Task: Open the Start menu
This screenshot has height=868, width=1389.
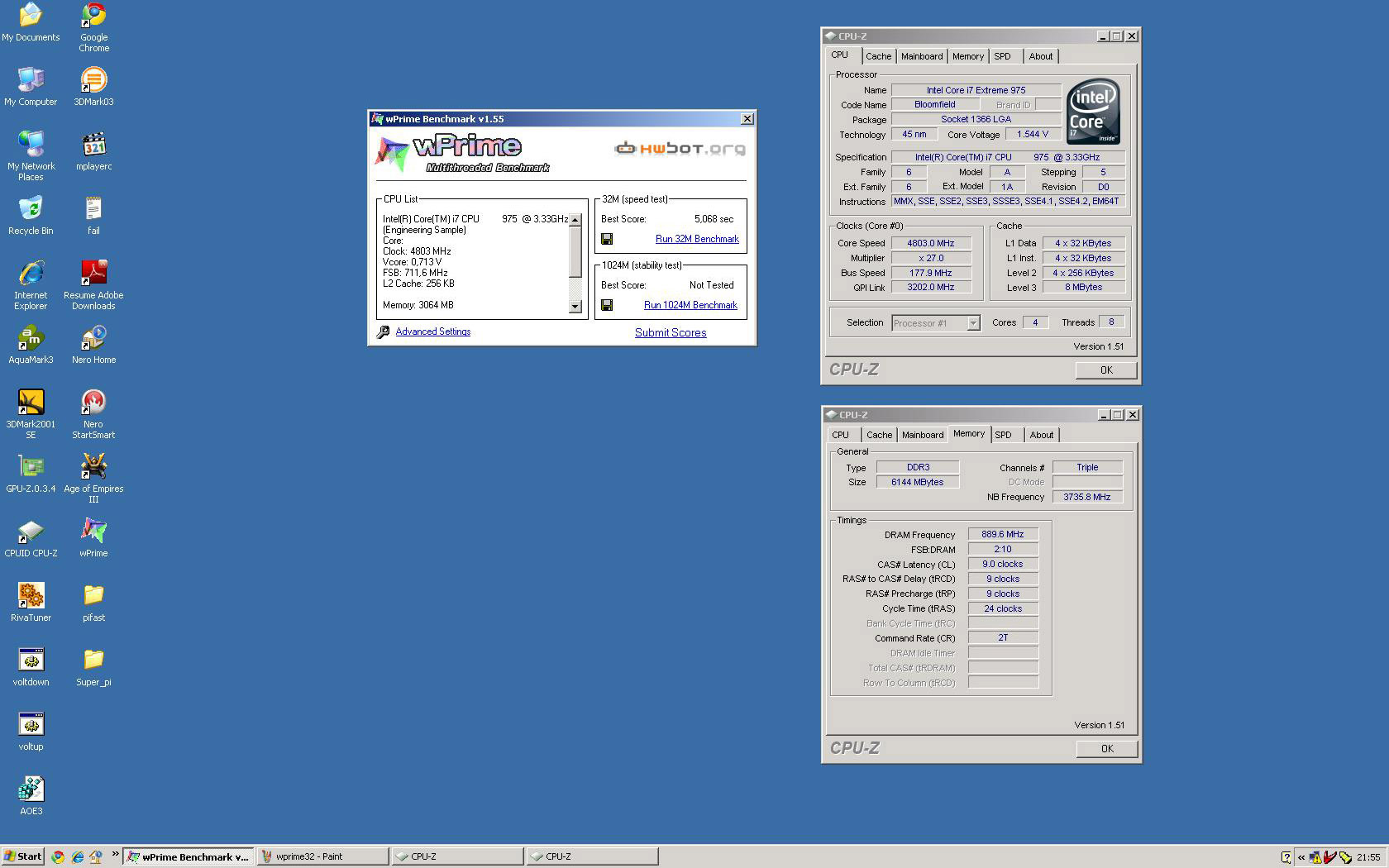Action: coord(22,856)
